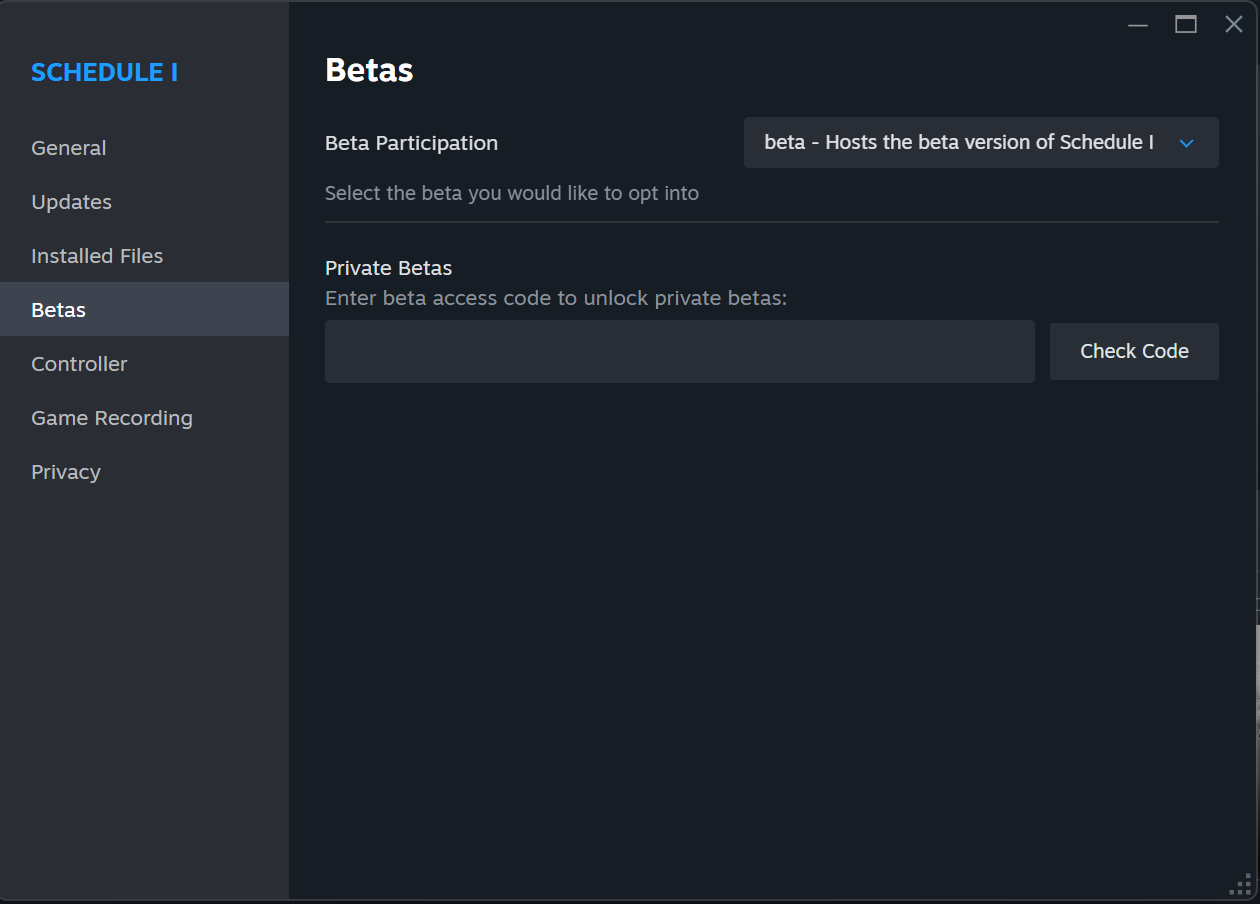Go to Installed Files in sidebar
Image resolution: width=1260 pixels, height=904 pixels.
coord(97,256)
